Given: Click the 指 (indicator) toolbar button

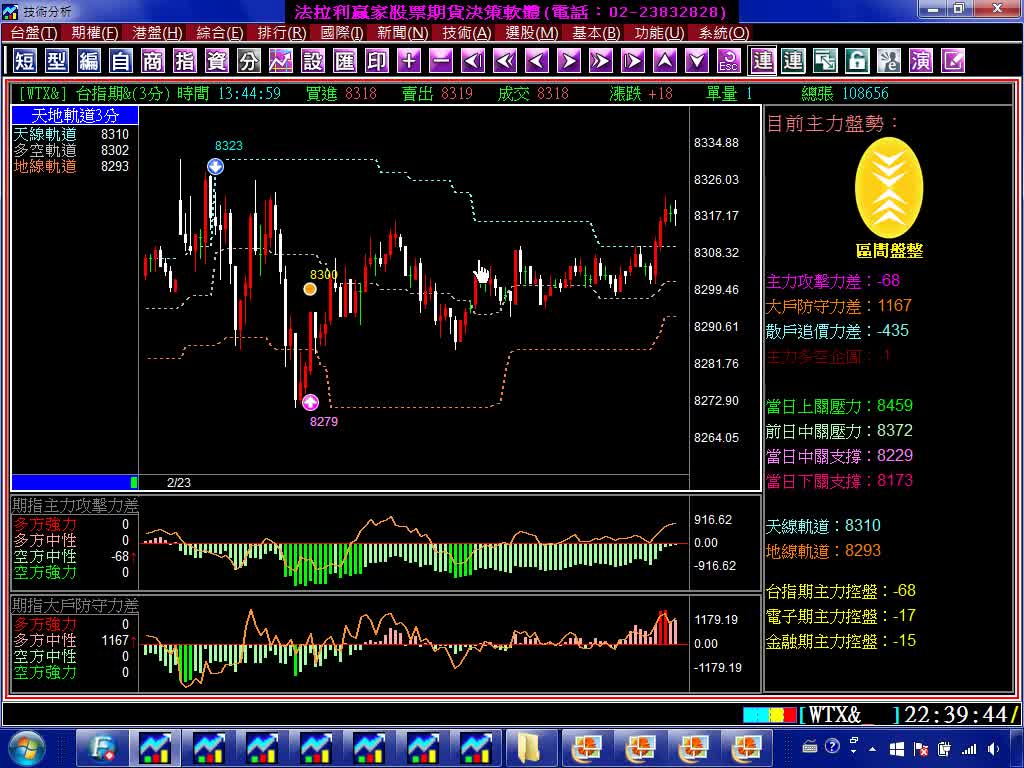Looking at the screenshot, I should [x=185, y=61].
